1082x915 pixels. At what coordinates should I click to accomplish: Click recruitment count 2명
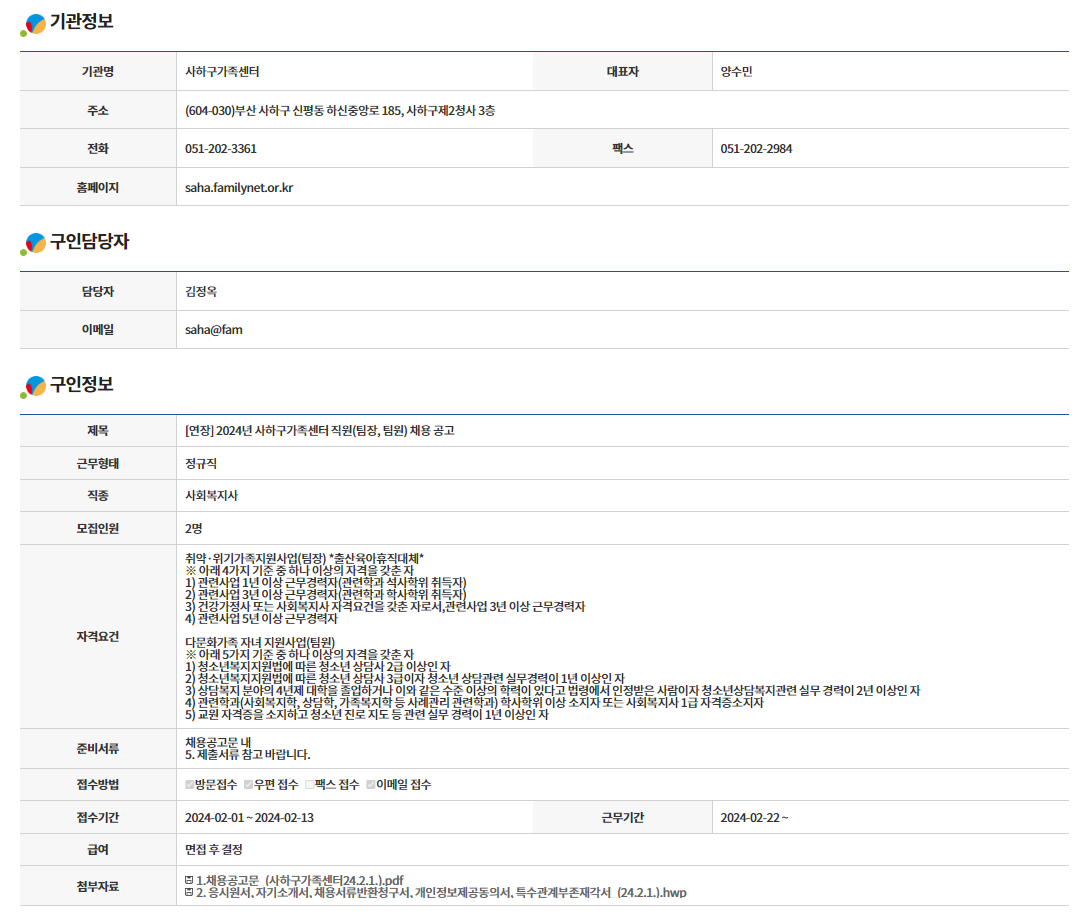[193, 529]
